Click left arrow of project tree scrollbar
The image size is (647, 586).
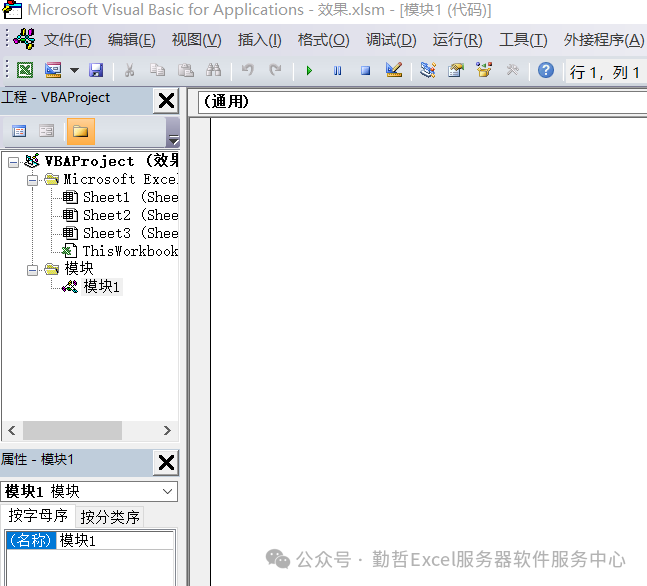tap(12, 430)
